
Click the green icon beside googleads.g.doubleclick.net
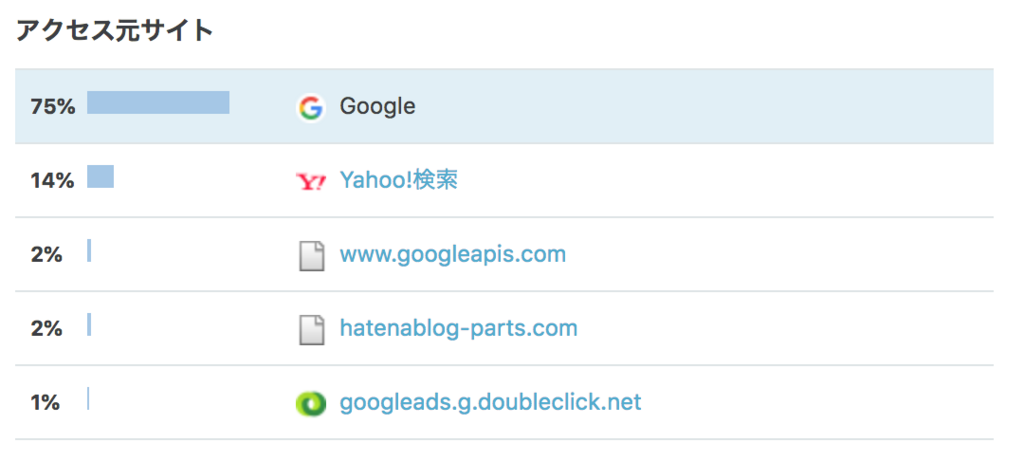coord(311,404)
